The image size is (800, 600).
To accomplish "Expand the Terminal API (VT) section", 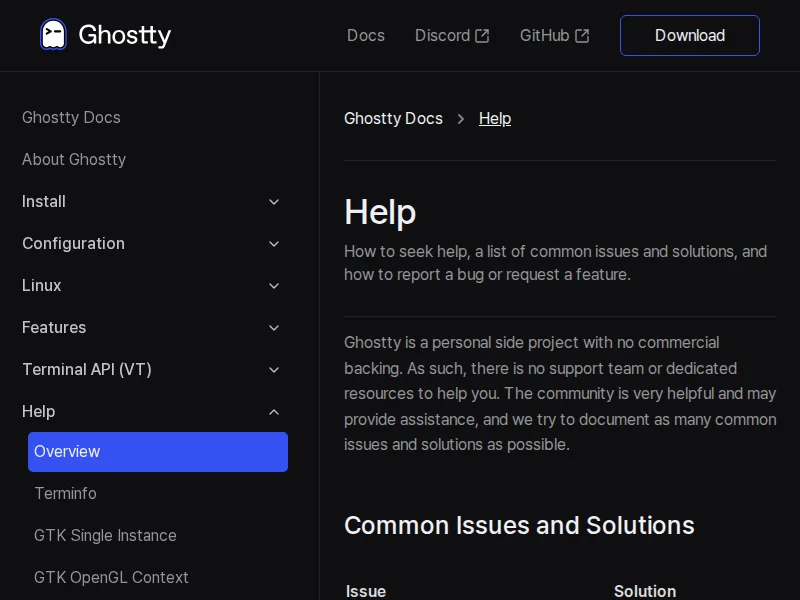I will click(x=274, y=370).
